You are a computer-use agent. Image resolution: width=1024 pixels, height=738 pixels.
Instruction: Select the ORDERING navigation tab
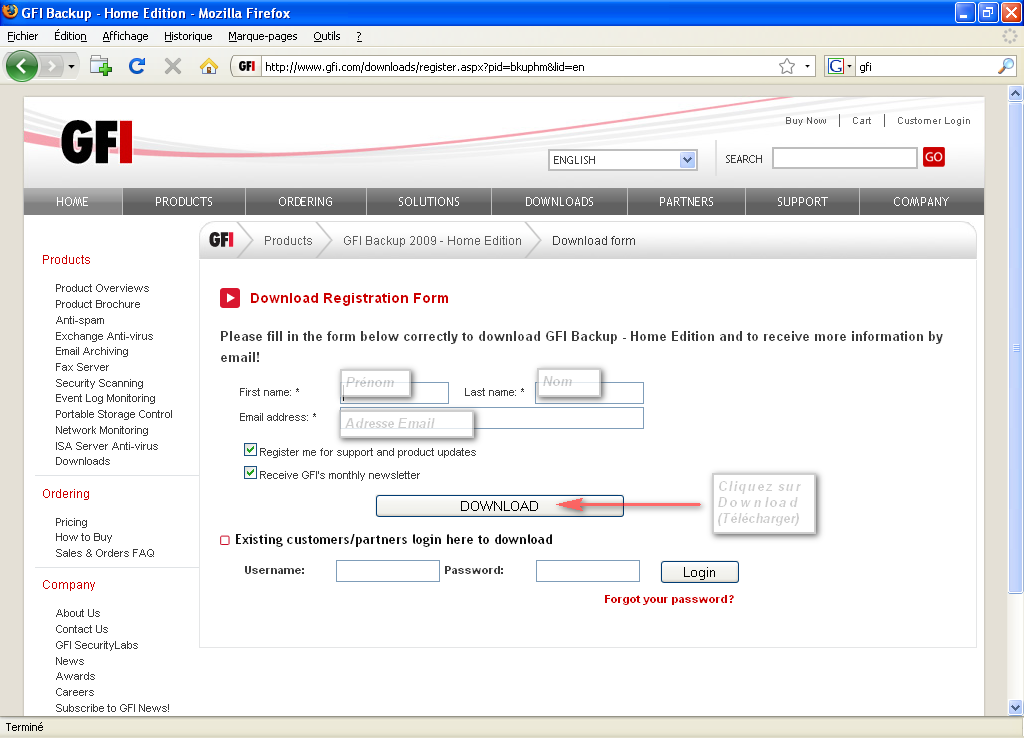tap(306, 202)
